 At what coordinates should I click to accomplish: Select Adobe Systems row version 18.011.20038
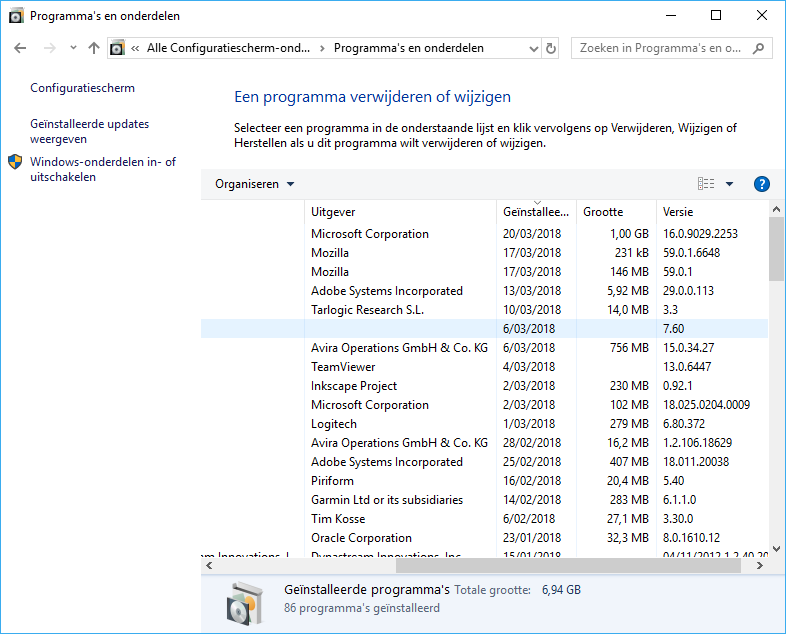point(484,462)
